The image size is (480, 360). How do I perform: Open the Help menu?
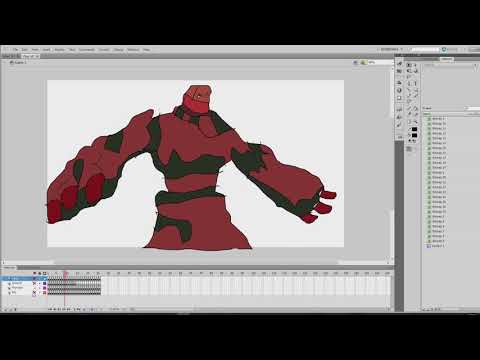(x=146, y=49)
